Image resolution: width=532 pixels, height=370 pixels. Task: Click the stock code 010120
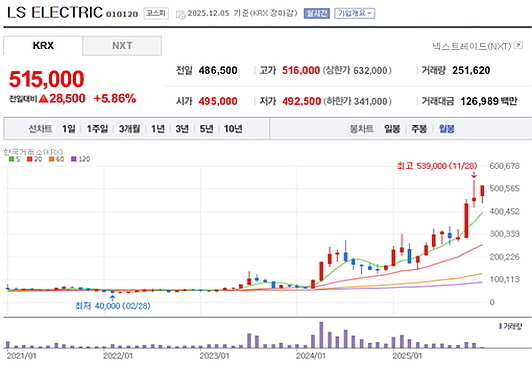pos(122,14)
